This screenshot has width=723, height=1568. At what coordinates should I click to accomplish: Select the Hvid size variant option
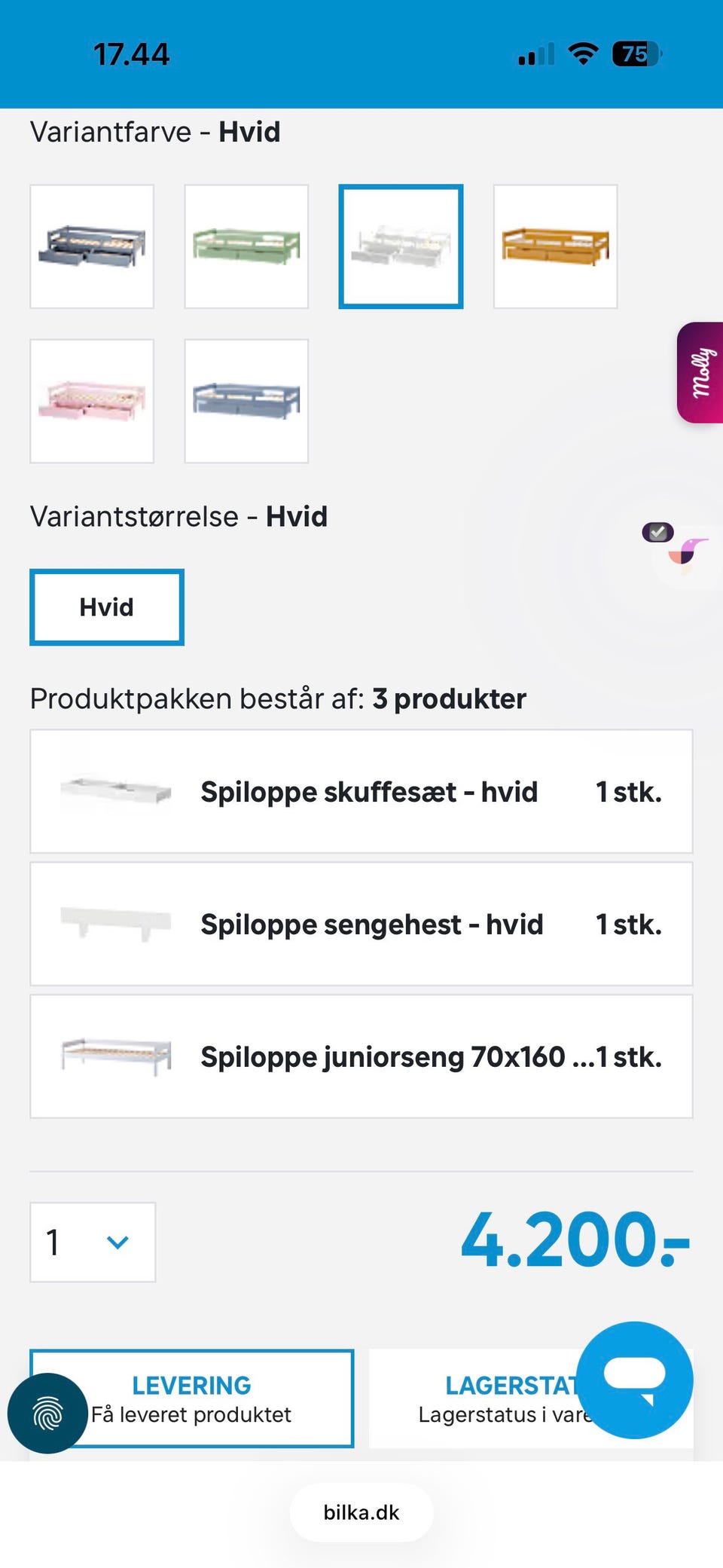pyautogui.click(x=107, y=607)
